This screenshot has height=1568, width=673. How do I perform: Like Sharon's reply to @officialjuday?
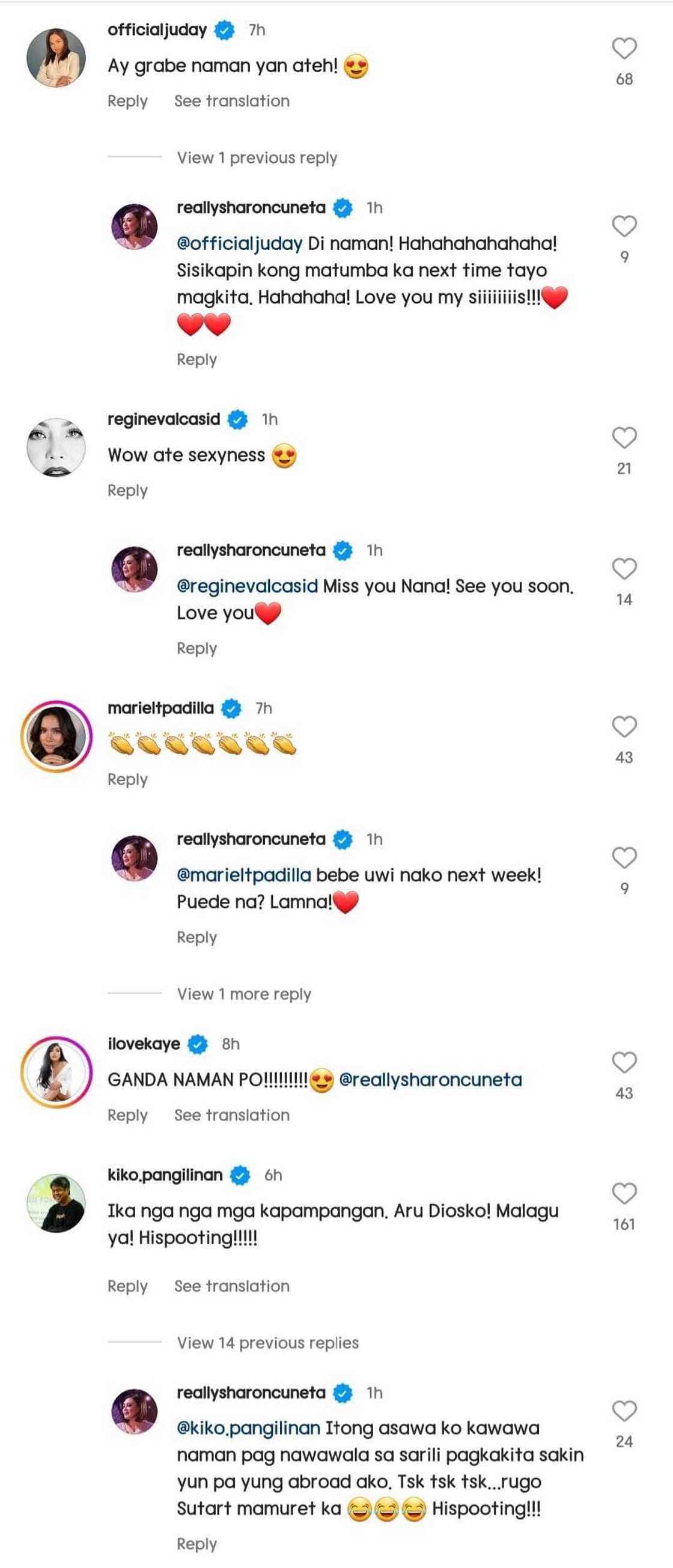[x=624, y=226]
